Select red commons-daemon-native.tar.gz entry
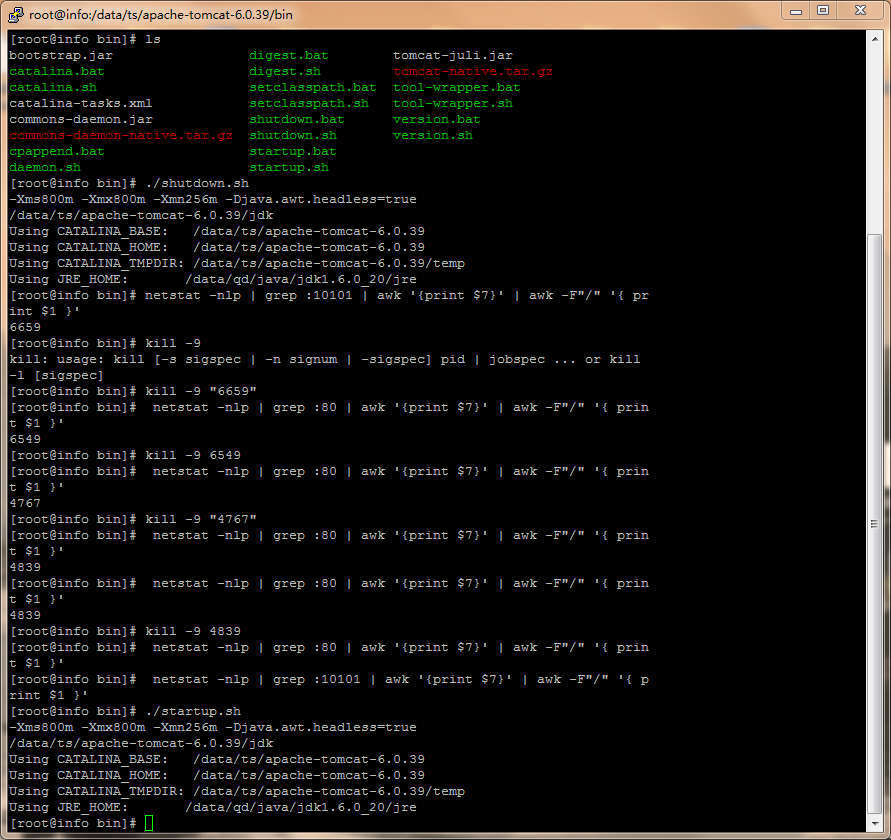The image size is (891, 840). tap(121, 135)
